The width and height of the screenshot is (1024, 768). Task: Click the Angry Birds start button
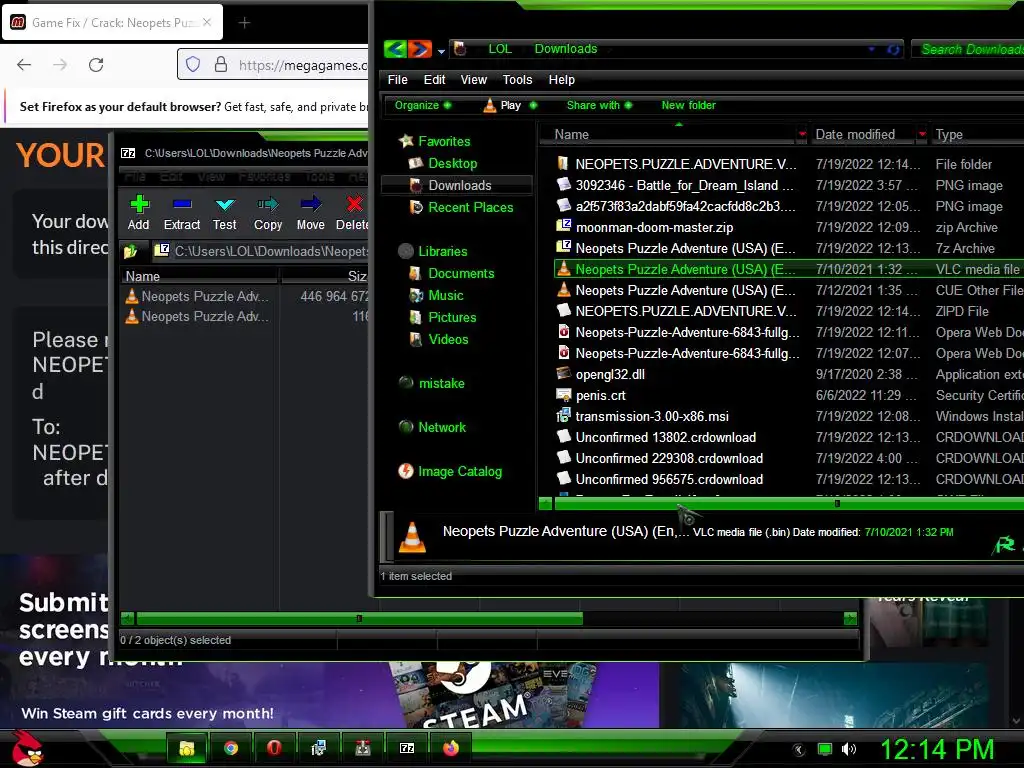[27, 748]
